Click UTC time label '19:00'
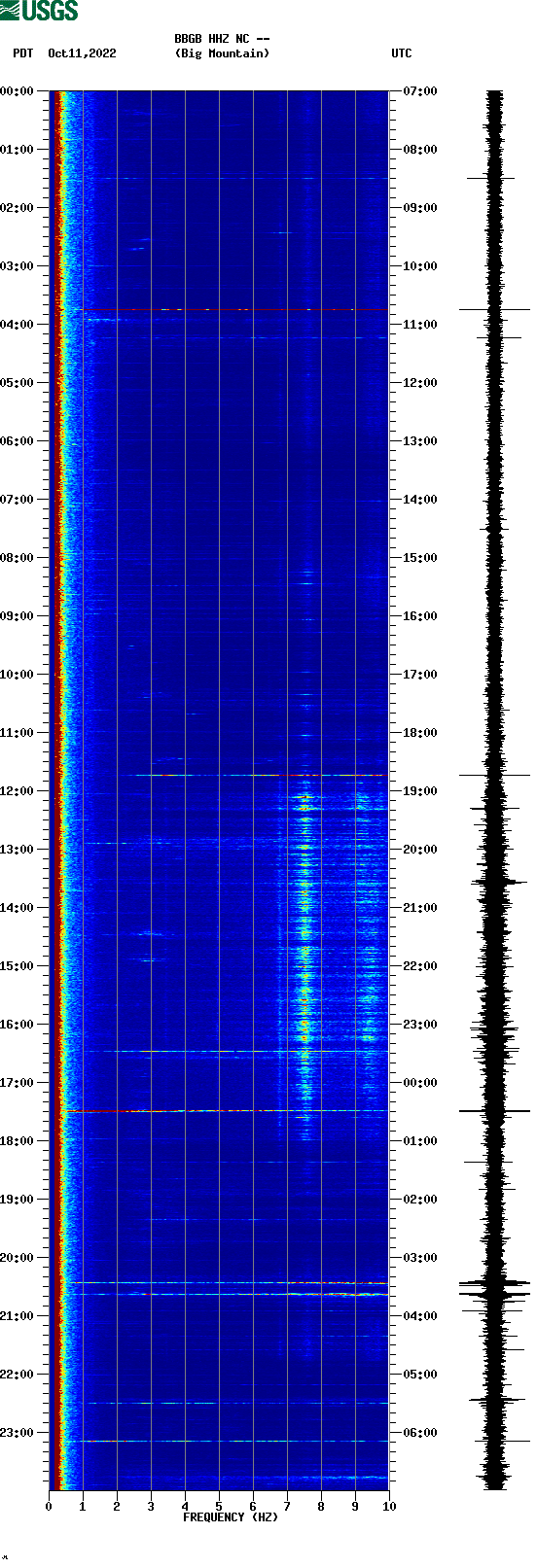This screenshot has height=1568, width=537. tap(420, 791)
